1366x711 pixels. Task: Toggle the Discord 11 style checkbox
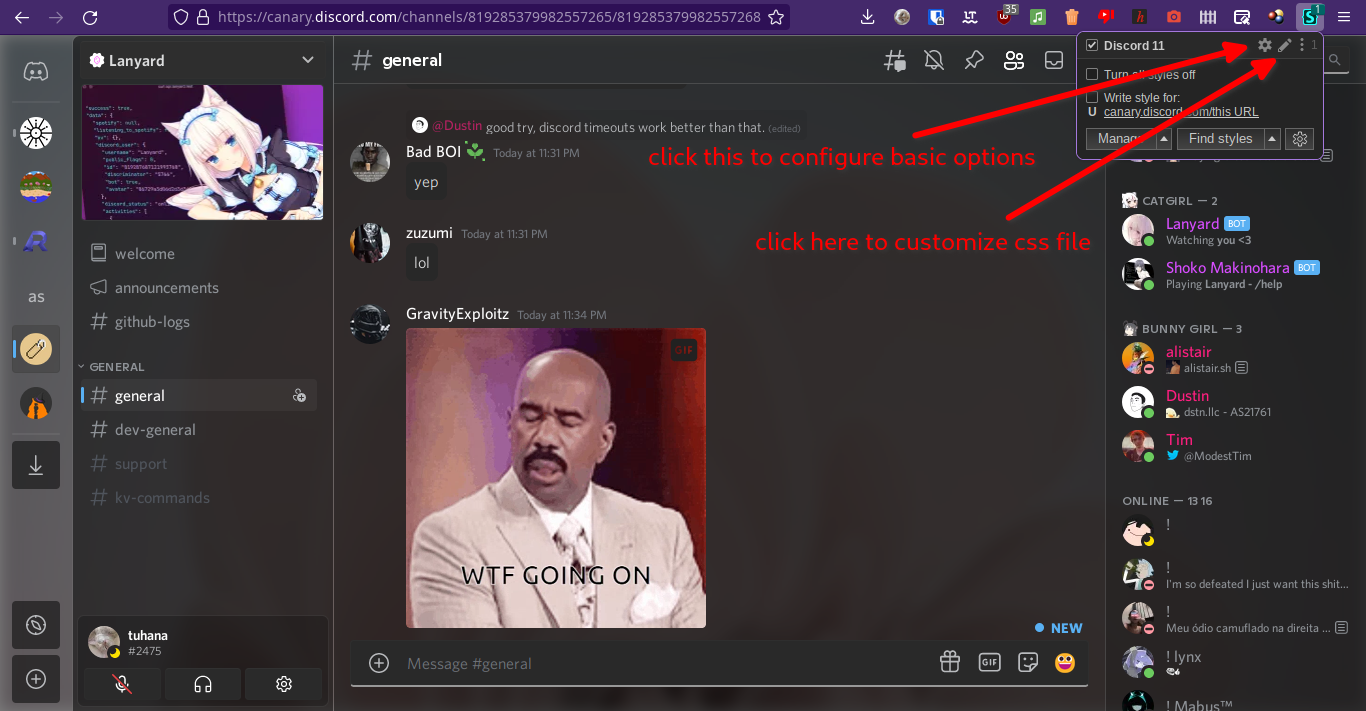[x=1092, y=46]
